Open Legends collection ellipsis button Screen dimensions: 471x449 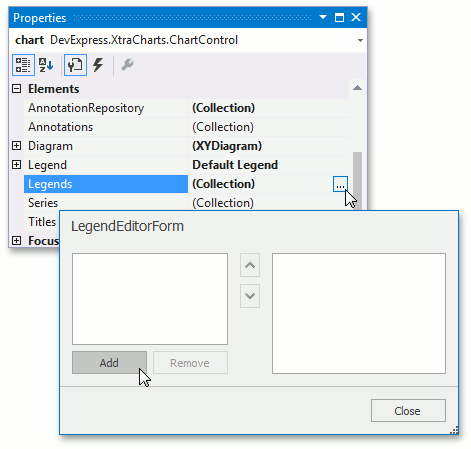coord(340,184)
